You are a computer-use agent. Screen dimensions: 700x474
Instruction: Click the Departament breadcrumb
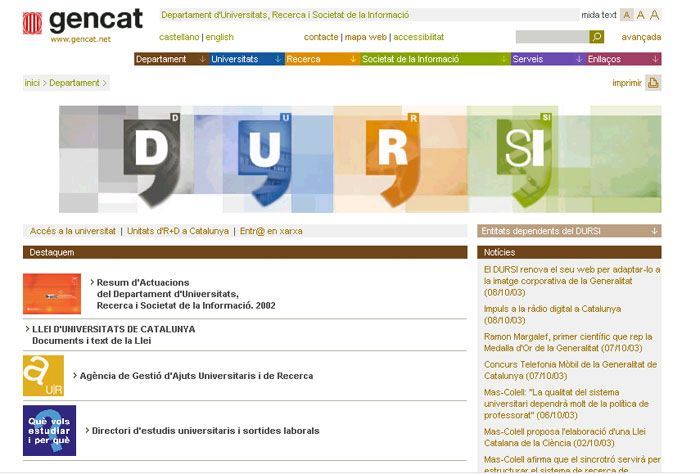tap(74, 83)
